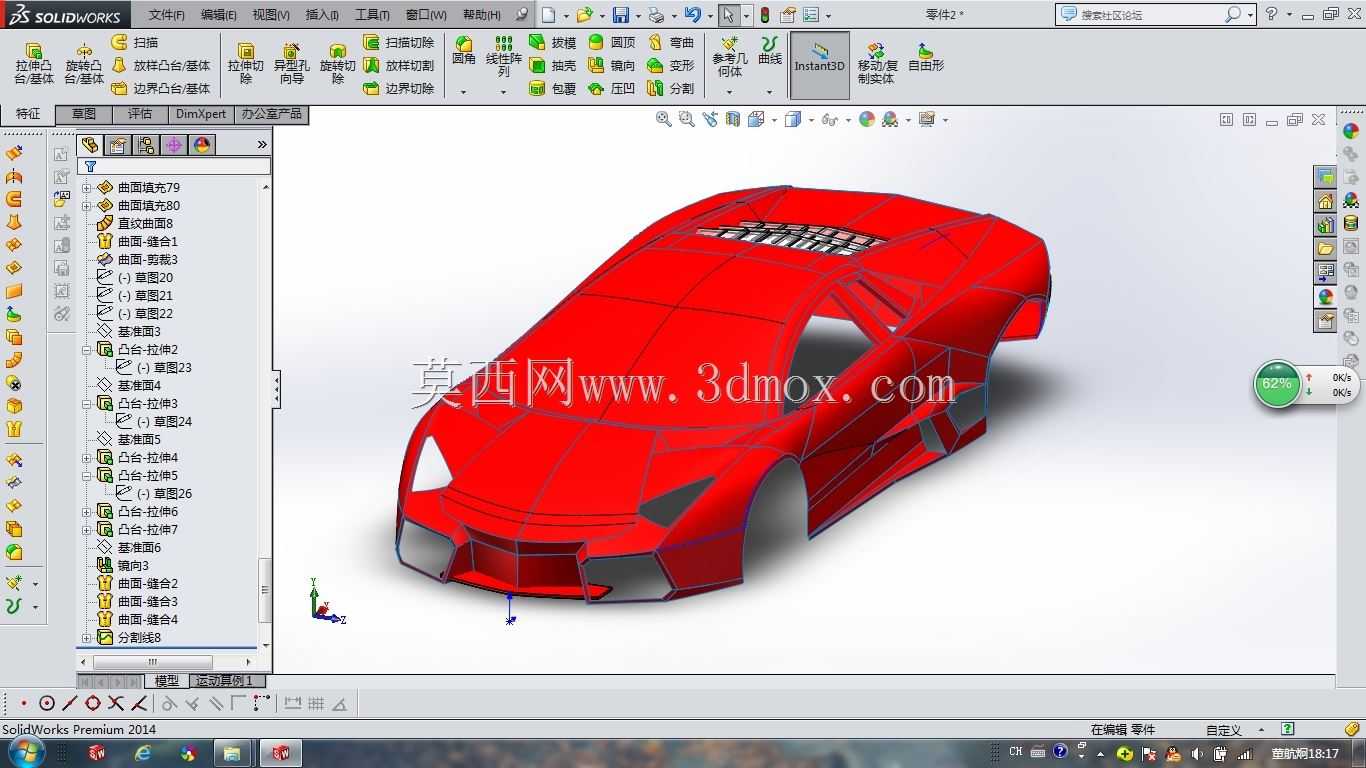This screenshot has height=768, width=1366.
Task: Click the Open file folder icon
Action: 584,15
